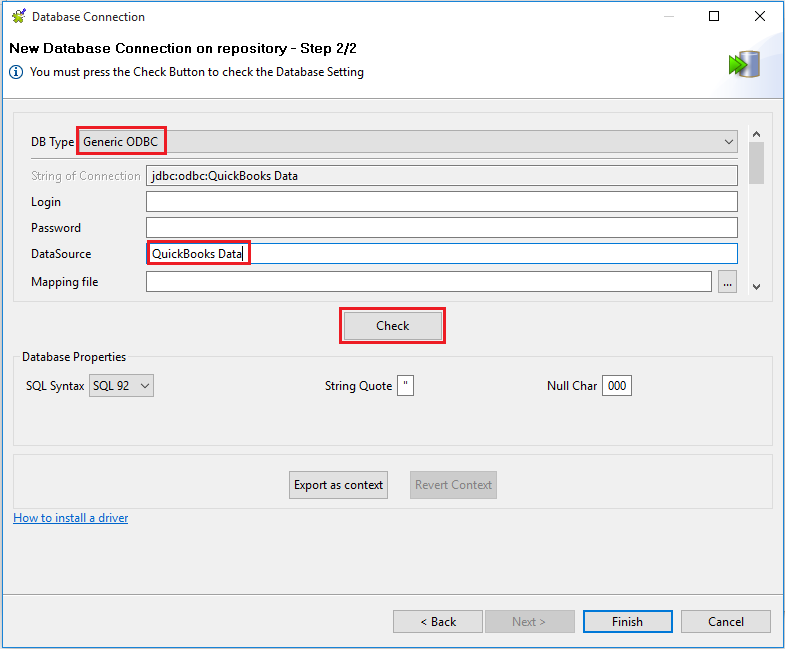Image resolution: width=785 pixels, height=649 pixels.
Task: Cancel the database connection wizard
Action: pos(725,621)
